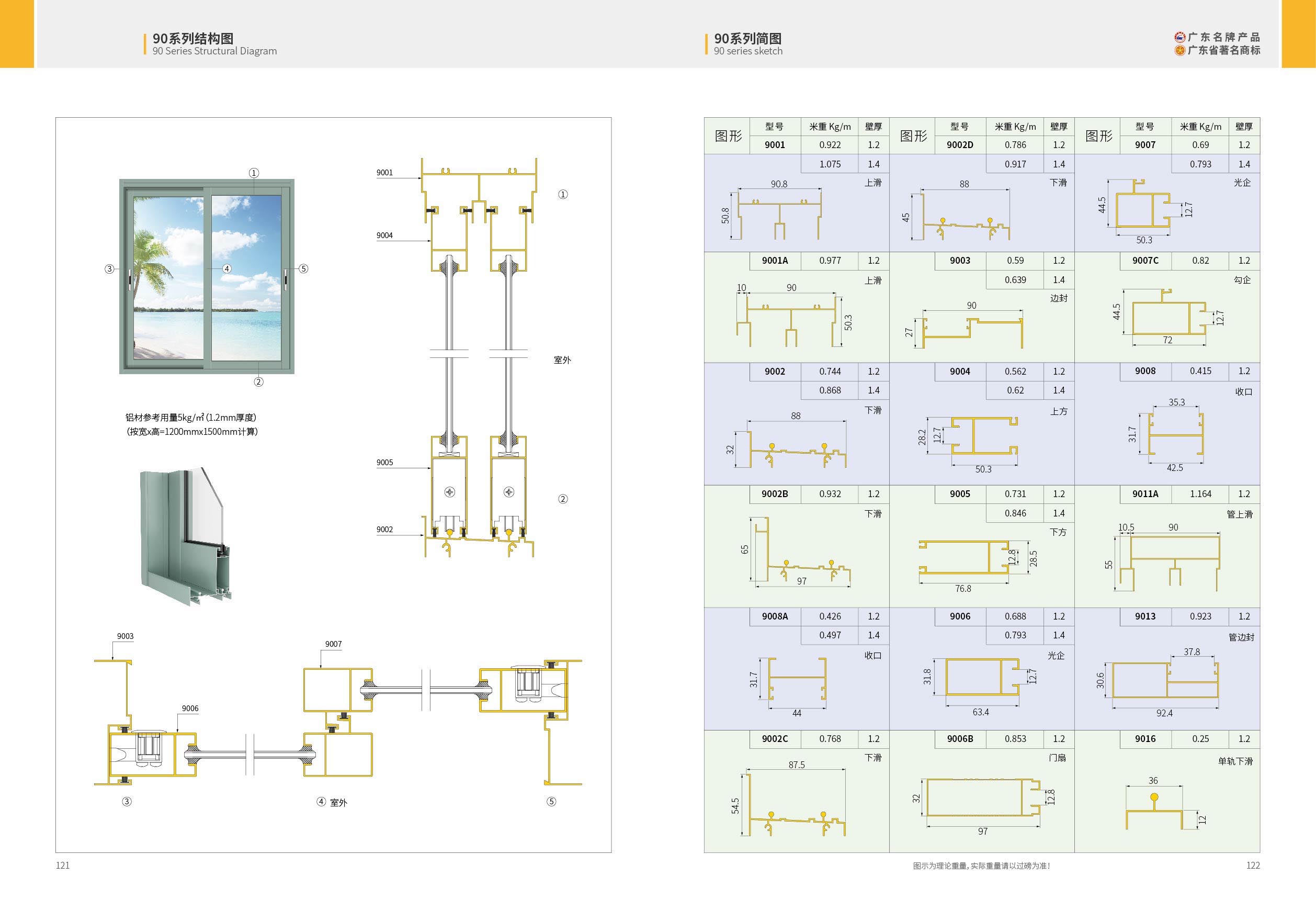The width and height of the screenshot is (1316, 899).
Task: Click the 9007 callout in horizontal section
Action: click(x=334, y=644)
